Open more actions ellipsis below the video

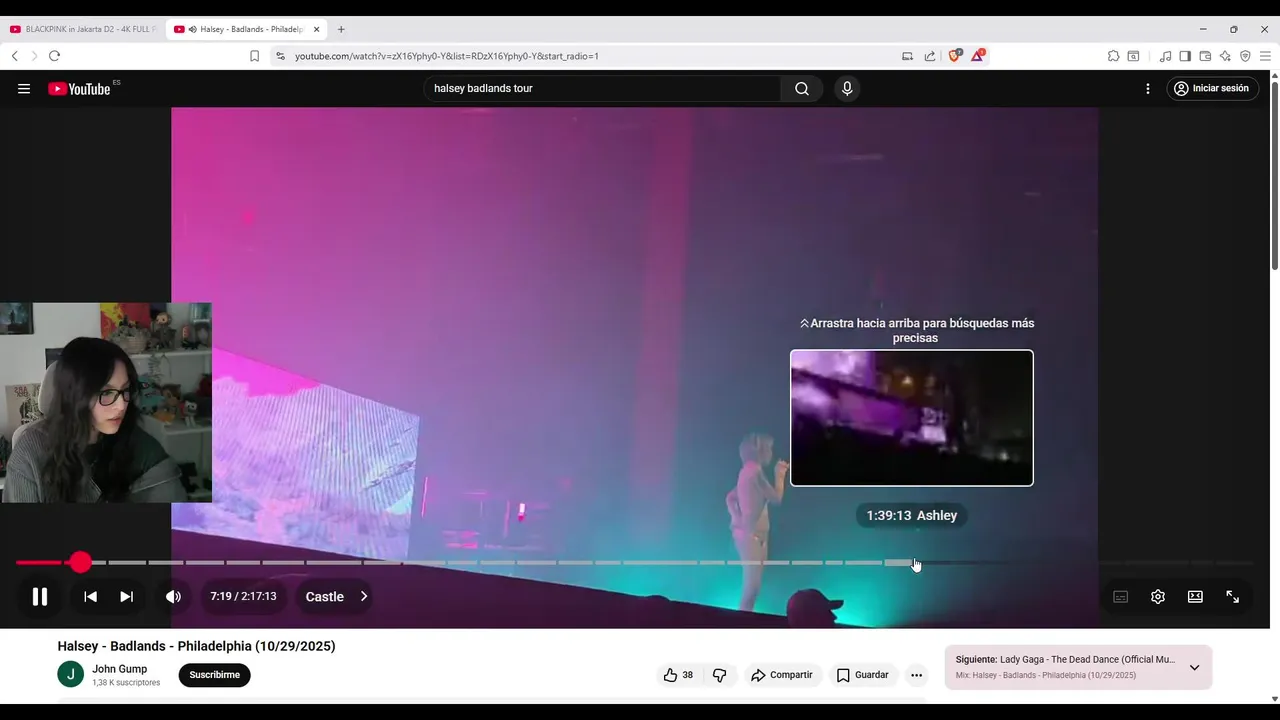coord(916,675)
